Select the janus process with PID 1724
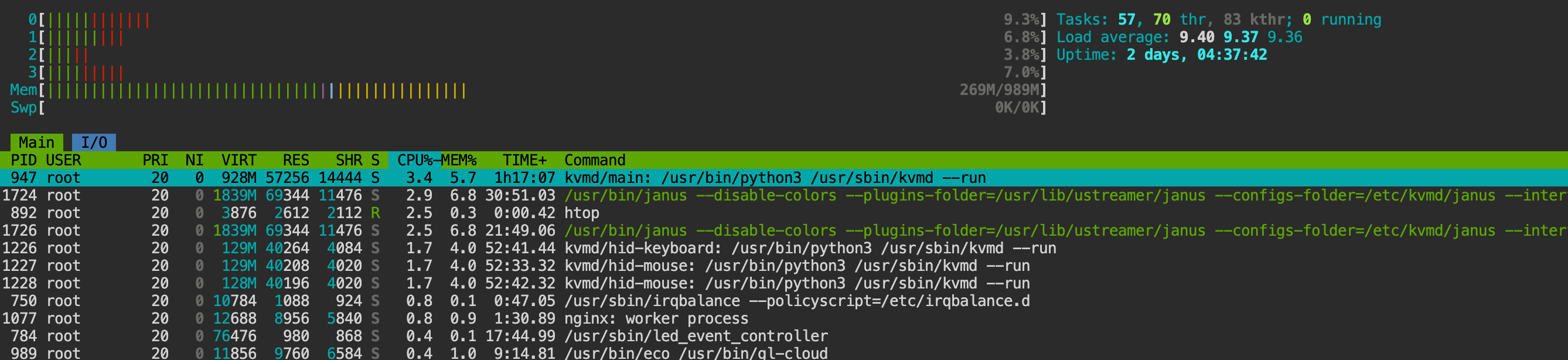The image size is (1568, 360). pos(784,195)
